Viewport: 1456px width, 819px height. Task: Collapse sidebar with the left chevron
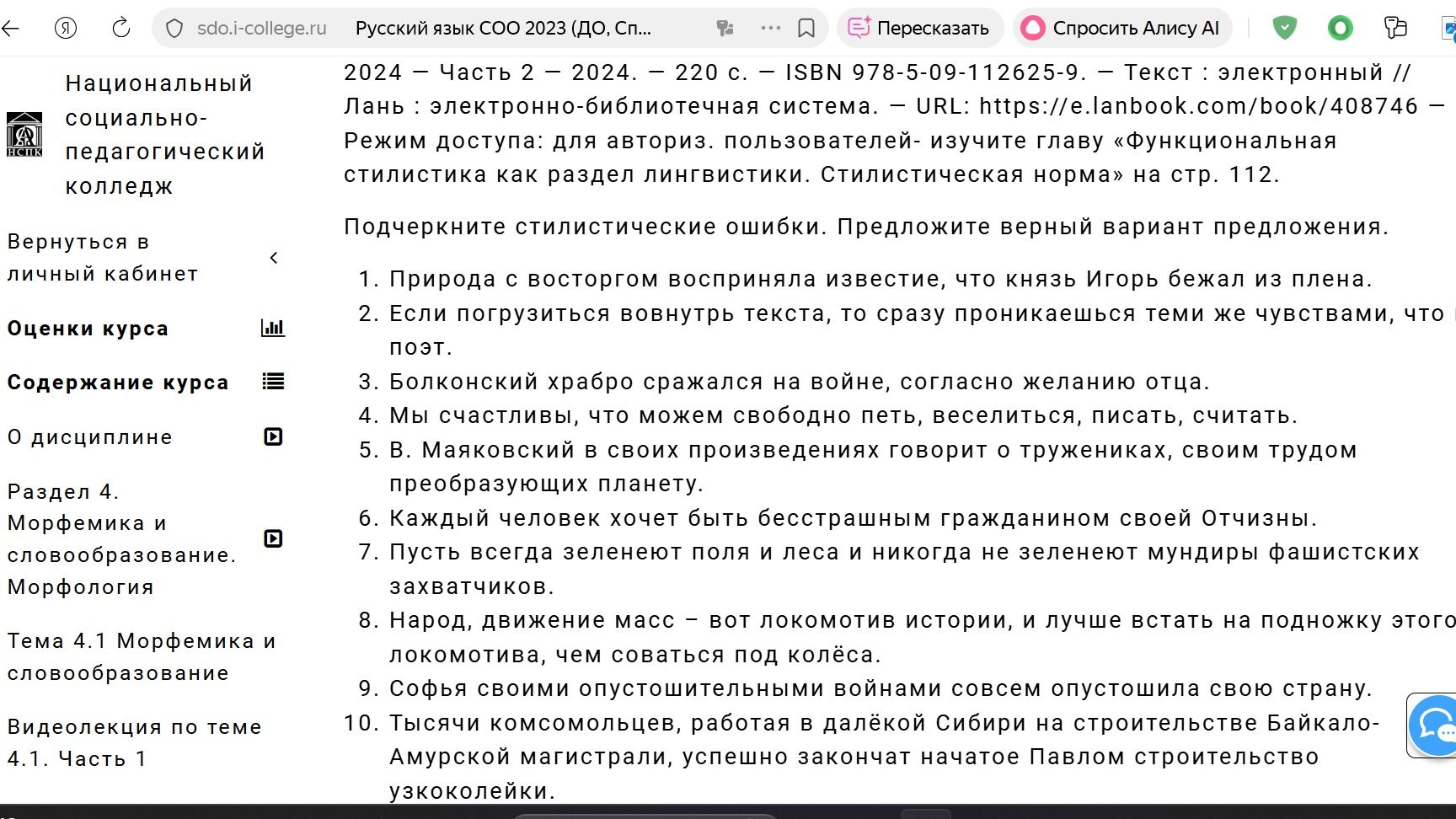(273, 258)
